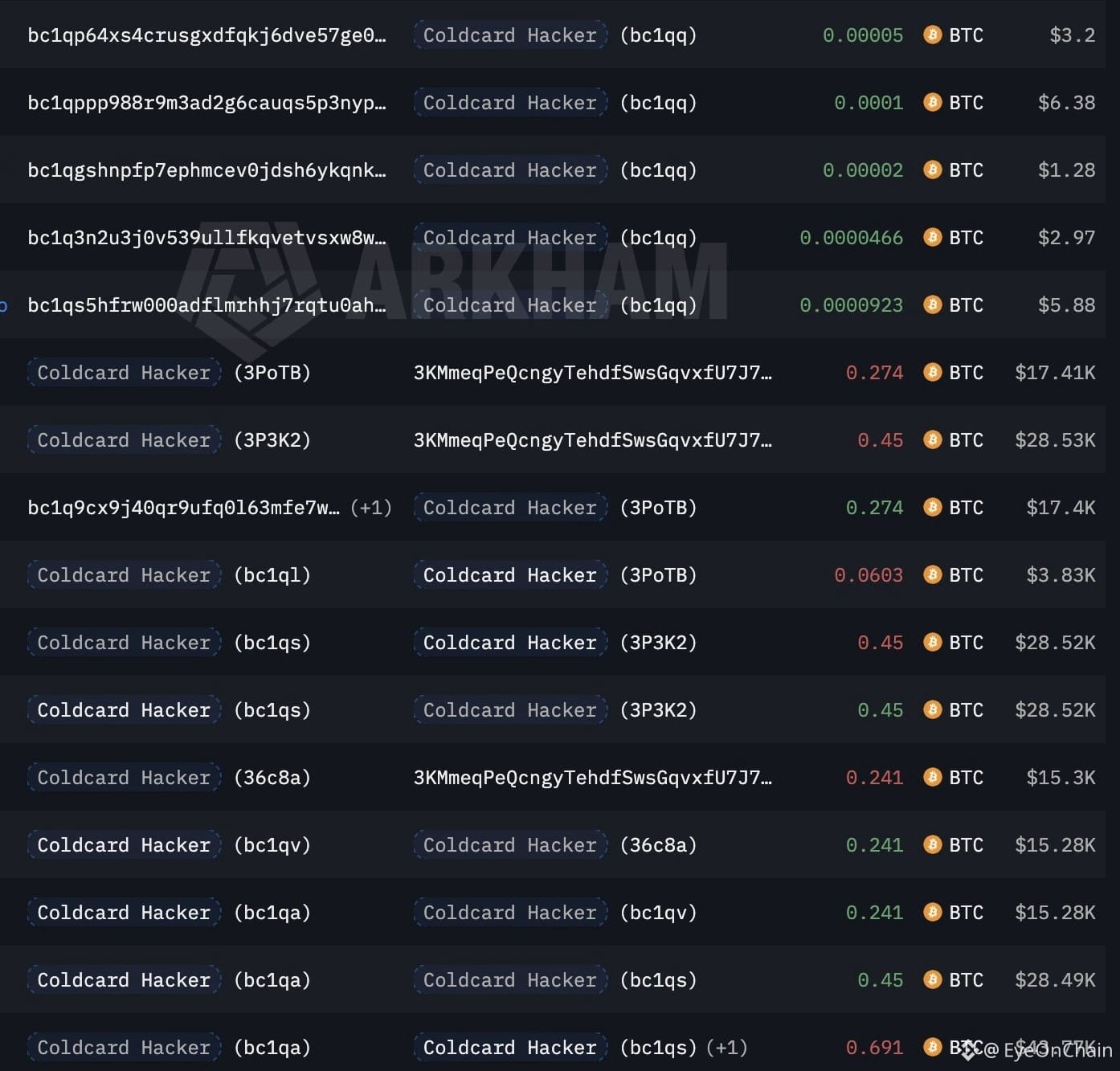Click the Bitcoin icon in the $28.49K row

click(932, 980)
